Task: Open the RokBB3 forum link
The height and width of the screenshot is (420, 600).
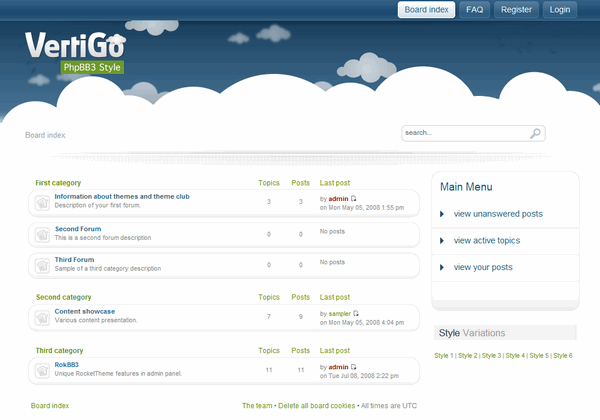Action: coord(67,365)
